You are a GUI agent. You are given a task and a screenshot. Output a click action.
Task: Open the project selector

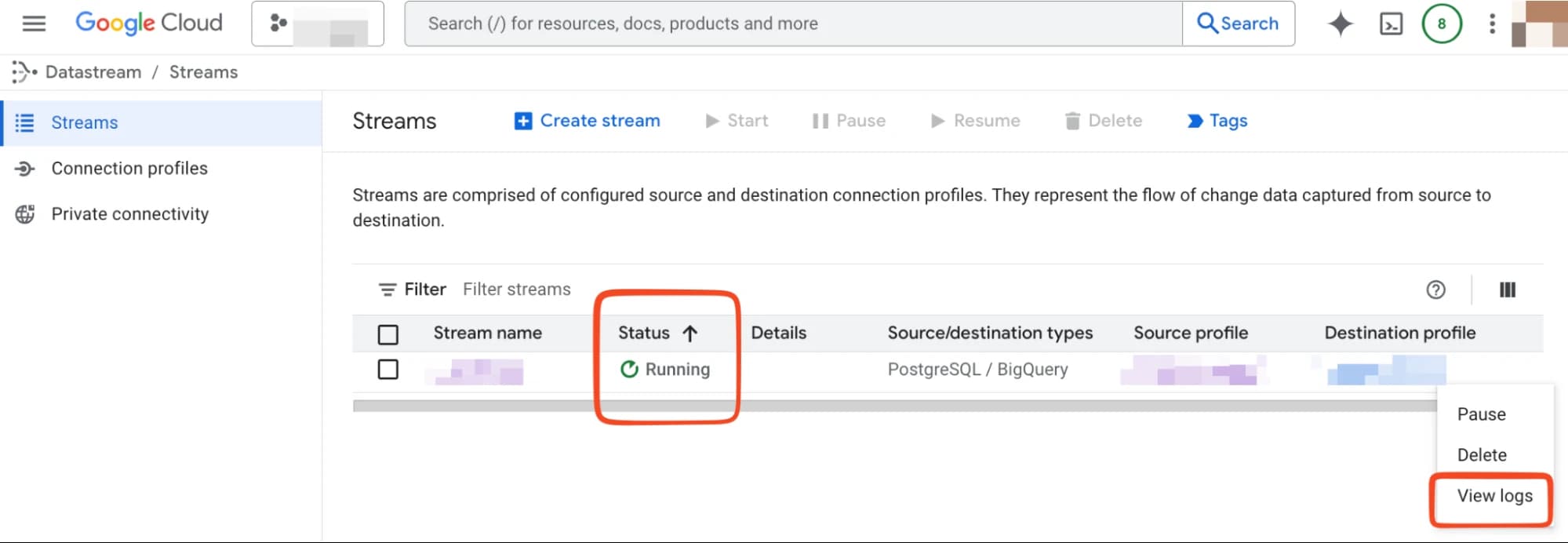[318, 24]
